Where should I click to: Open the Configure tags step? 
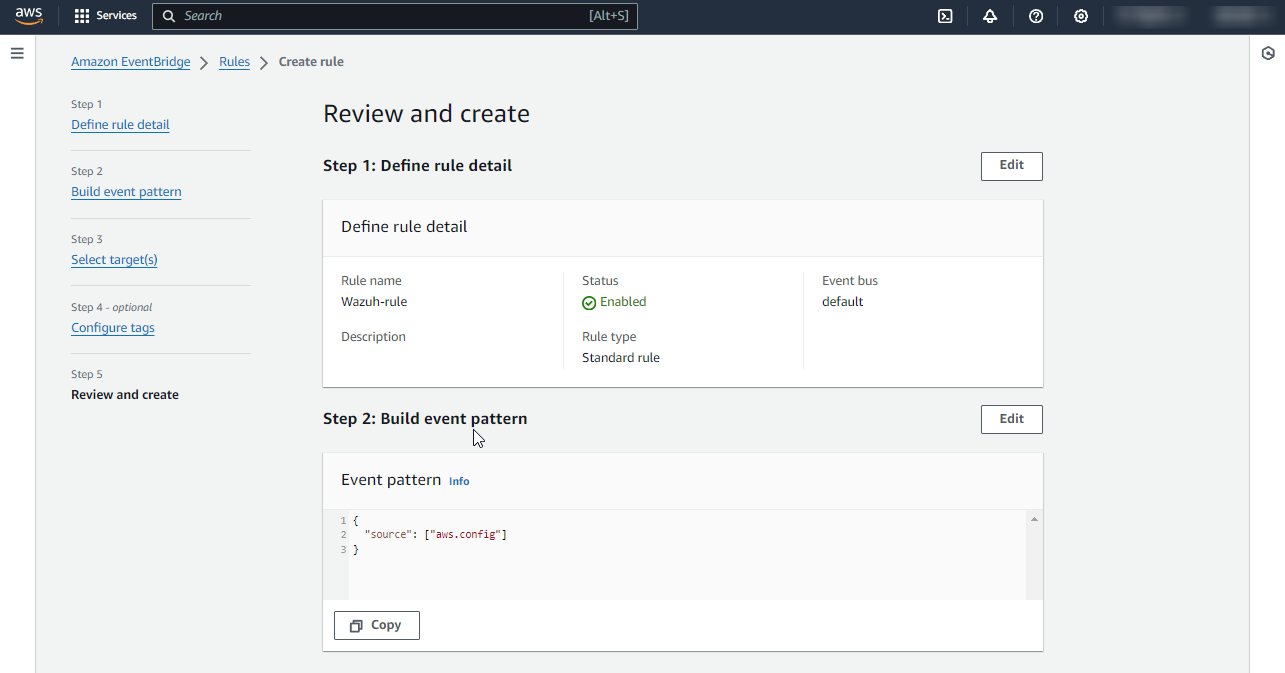[x=112, y=328]
